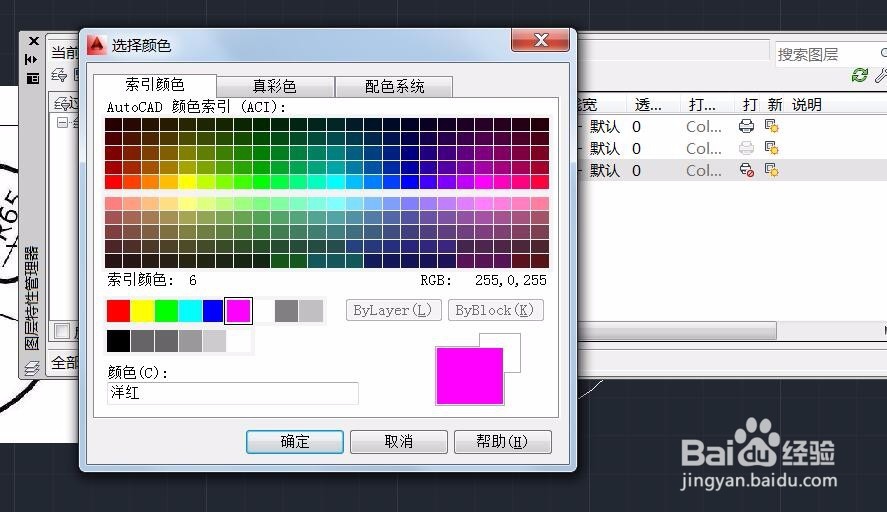
Task: Pick the light gray swatch left of ByLayer
Action: tap(311, 311)
